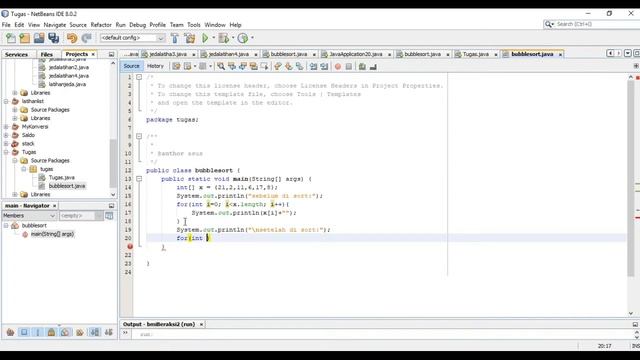Toggle Sort by Source in Navigator
640x360 pixels.
point(108,332)
